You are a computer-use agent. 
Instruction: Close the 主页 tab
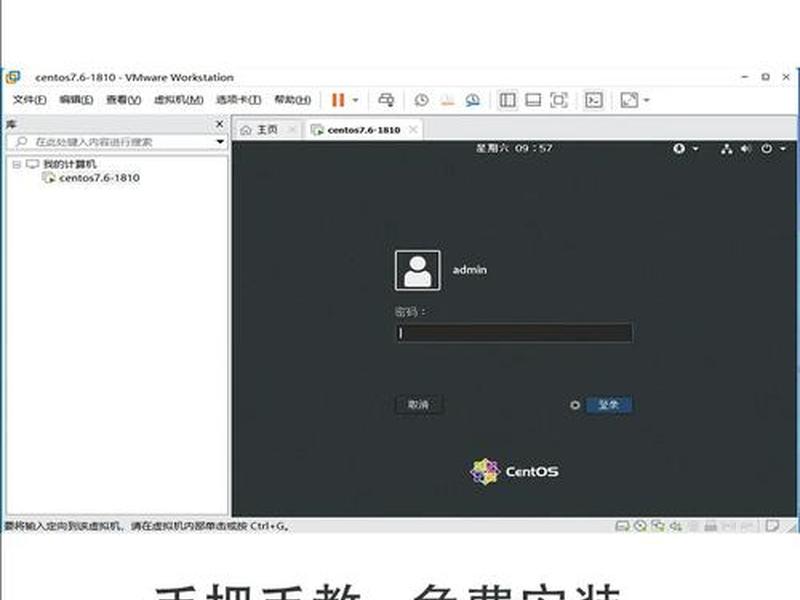(x=292, y=130)
